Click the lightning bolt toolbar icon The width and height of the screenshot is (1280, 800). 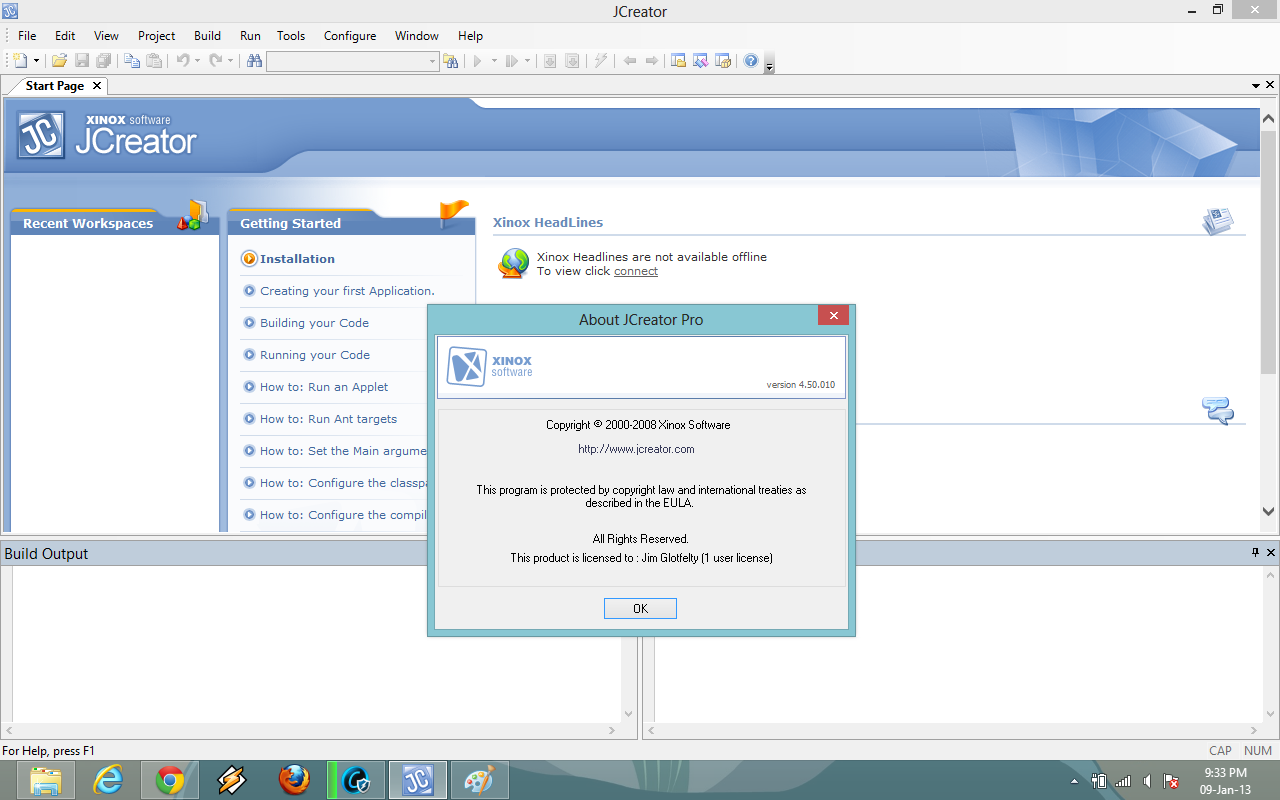click(600, 61)
